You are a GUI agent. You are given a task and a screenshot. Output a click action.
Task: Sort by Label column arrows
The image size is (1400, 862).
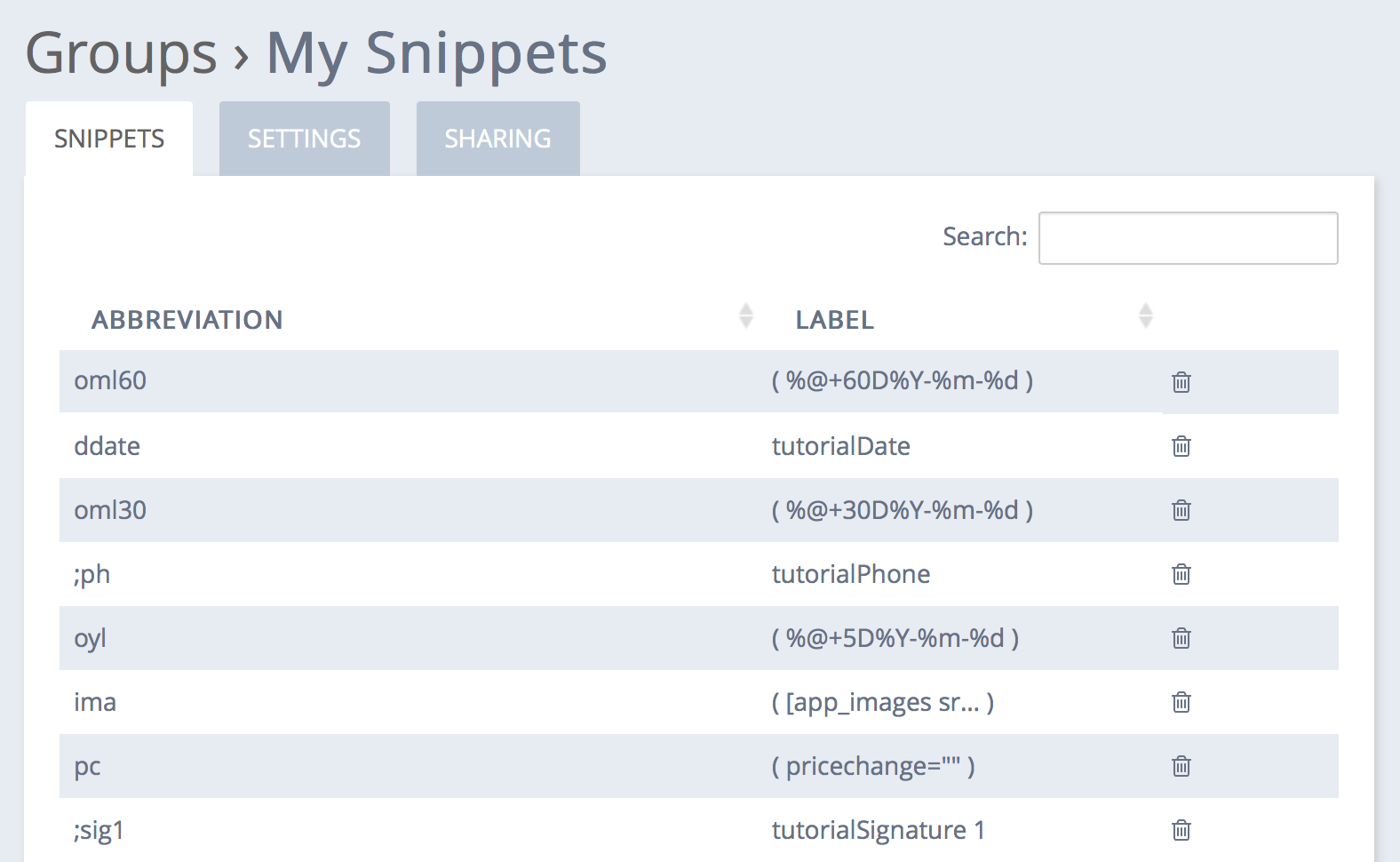click(x=1146, y=315)
